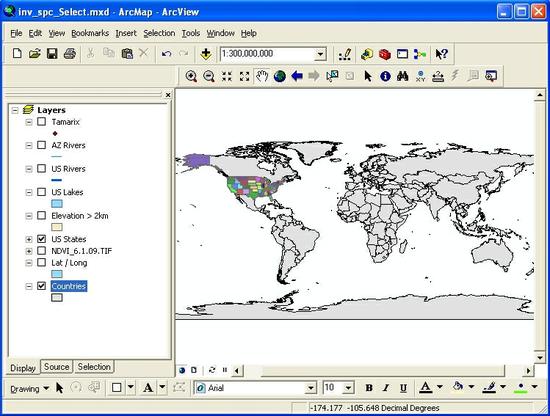Click the US Lakes blue symbol swatch
The image size is (550, 416).
pos(57,203)
